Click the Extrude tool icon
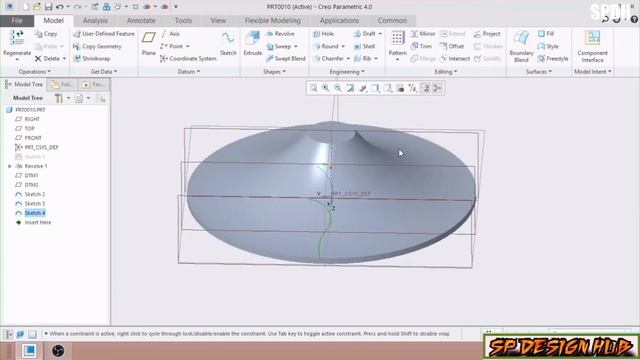The image size is (640, 360). click(252, 39)
